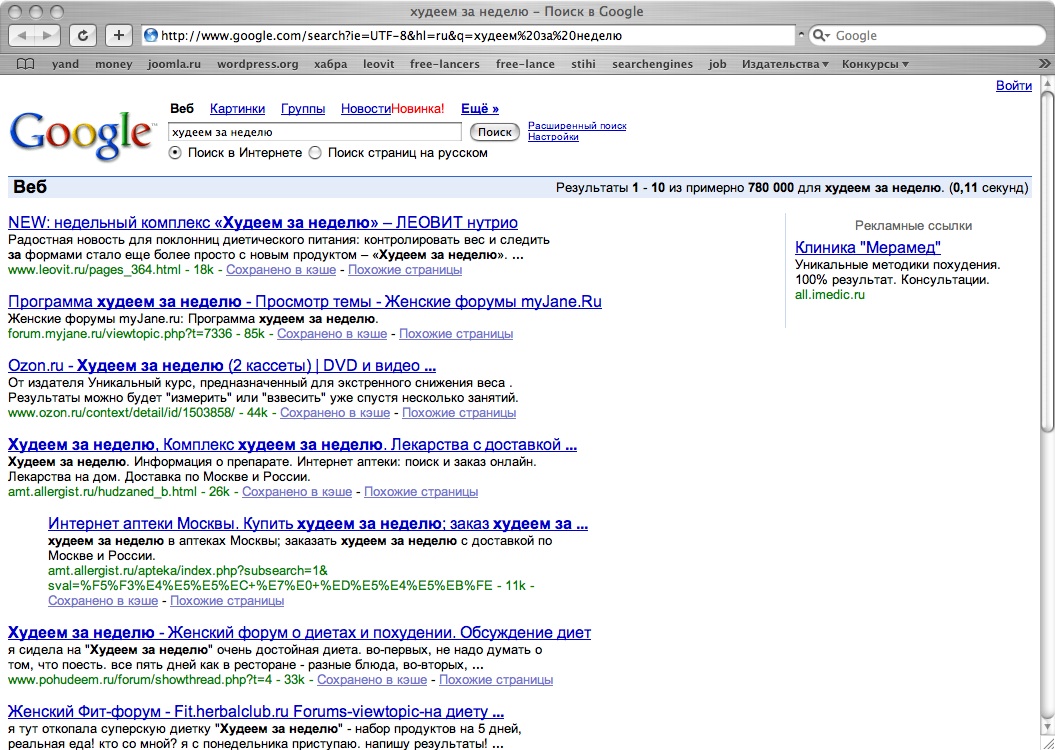1055x750 pixels.
Task: Open the free-lancers bookmark
Action: pyautogui.click(x=445, y=65)
